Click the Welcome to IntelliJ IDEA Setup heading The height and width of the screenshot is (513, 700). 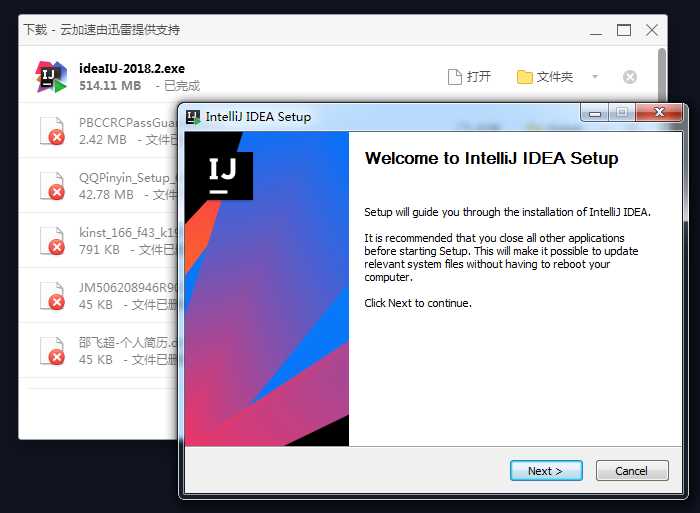pyautogui.click(x=492, y=158)
